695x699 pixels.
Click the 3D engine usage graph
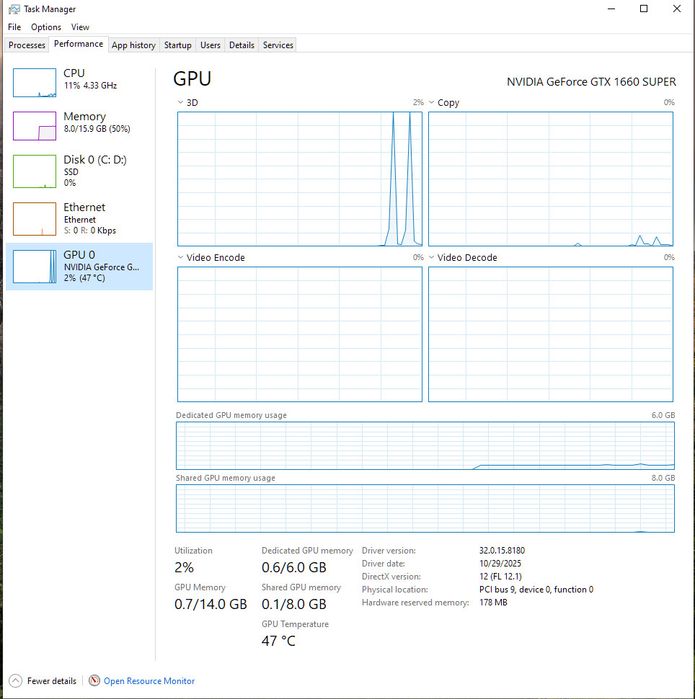click(x=300, y=179)
